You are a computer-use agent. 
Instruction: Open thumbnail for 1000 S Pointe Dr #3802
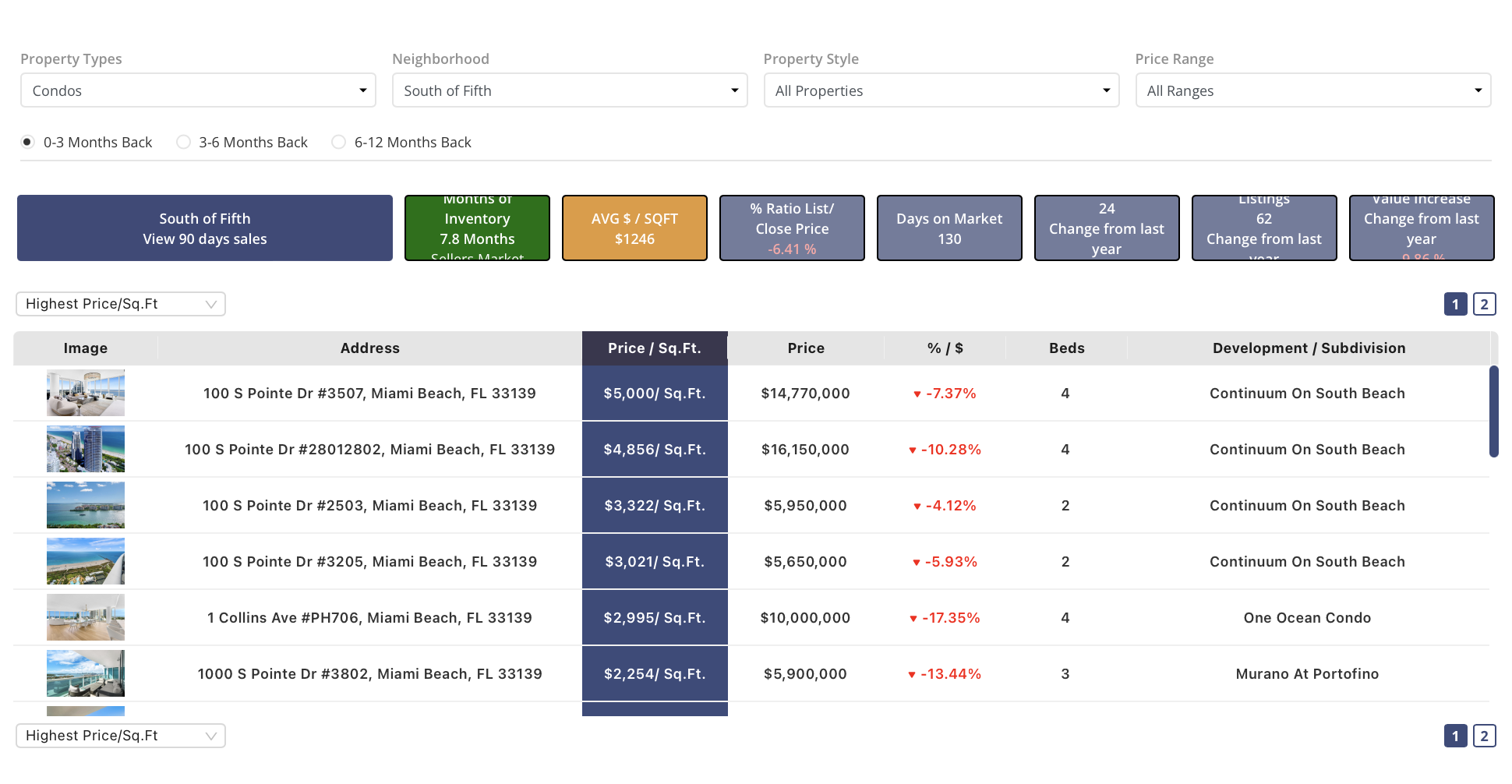[x=86, y=673]
